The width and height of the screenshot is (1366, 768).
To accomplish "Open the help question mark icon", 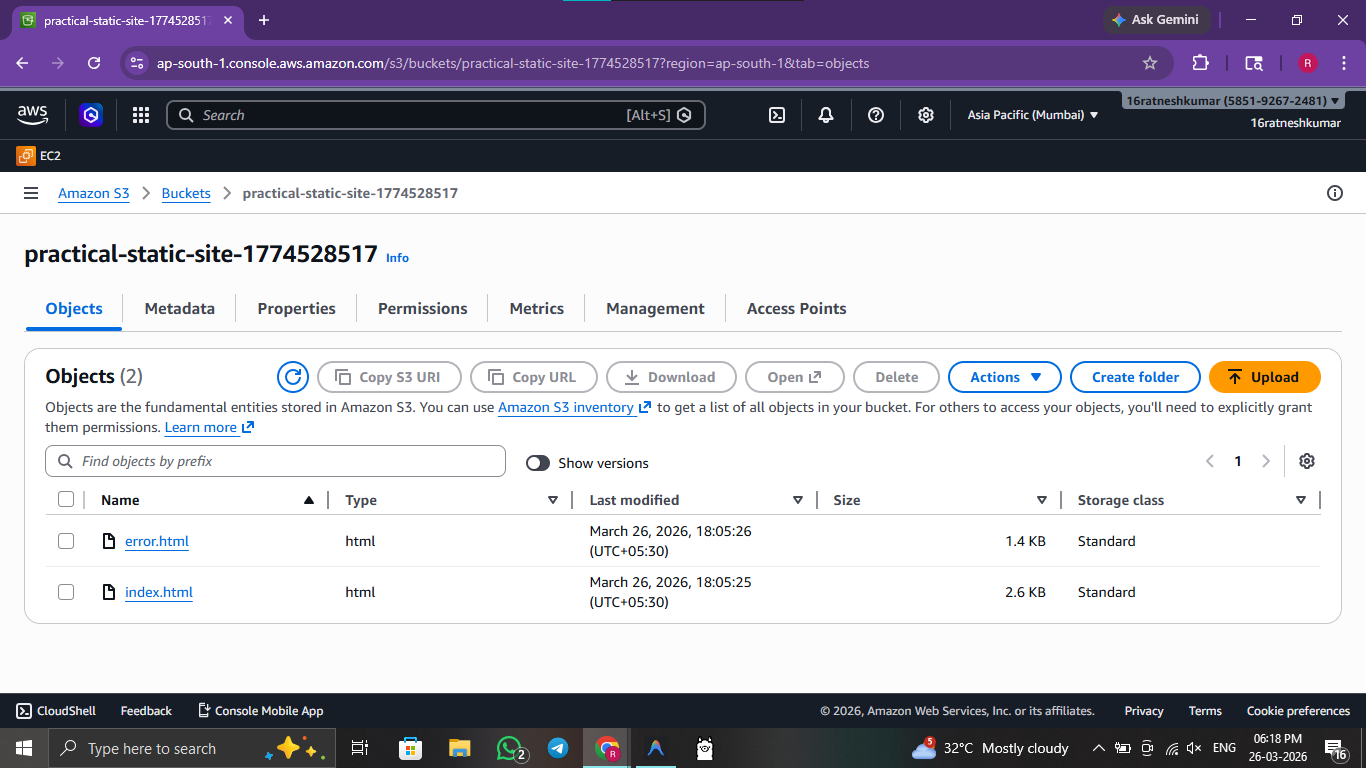I will point(876,115).
